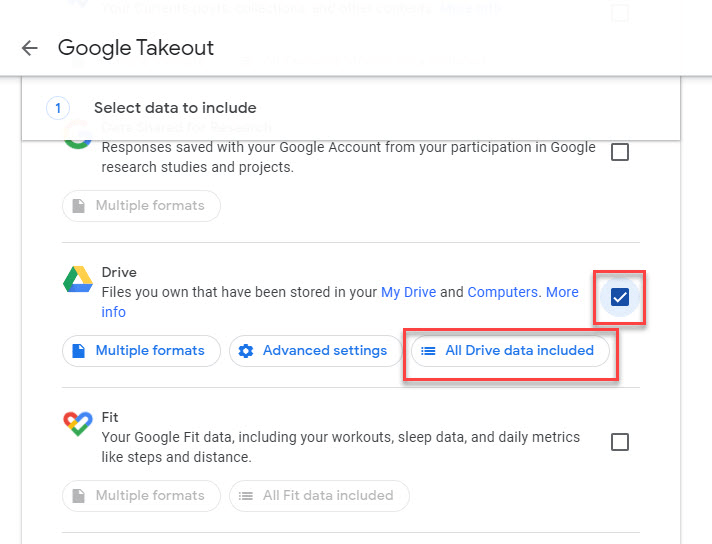Click the list icon in All Drive data included

pos(428,351)
